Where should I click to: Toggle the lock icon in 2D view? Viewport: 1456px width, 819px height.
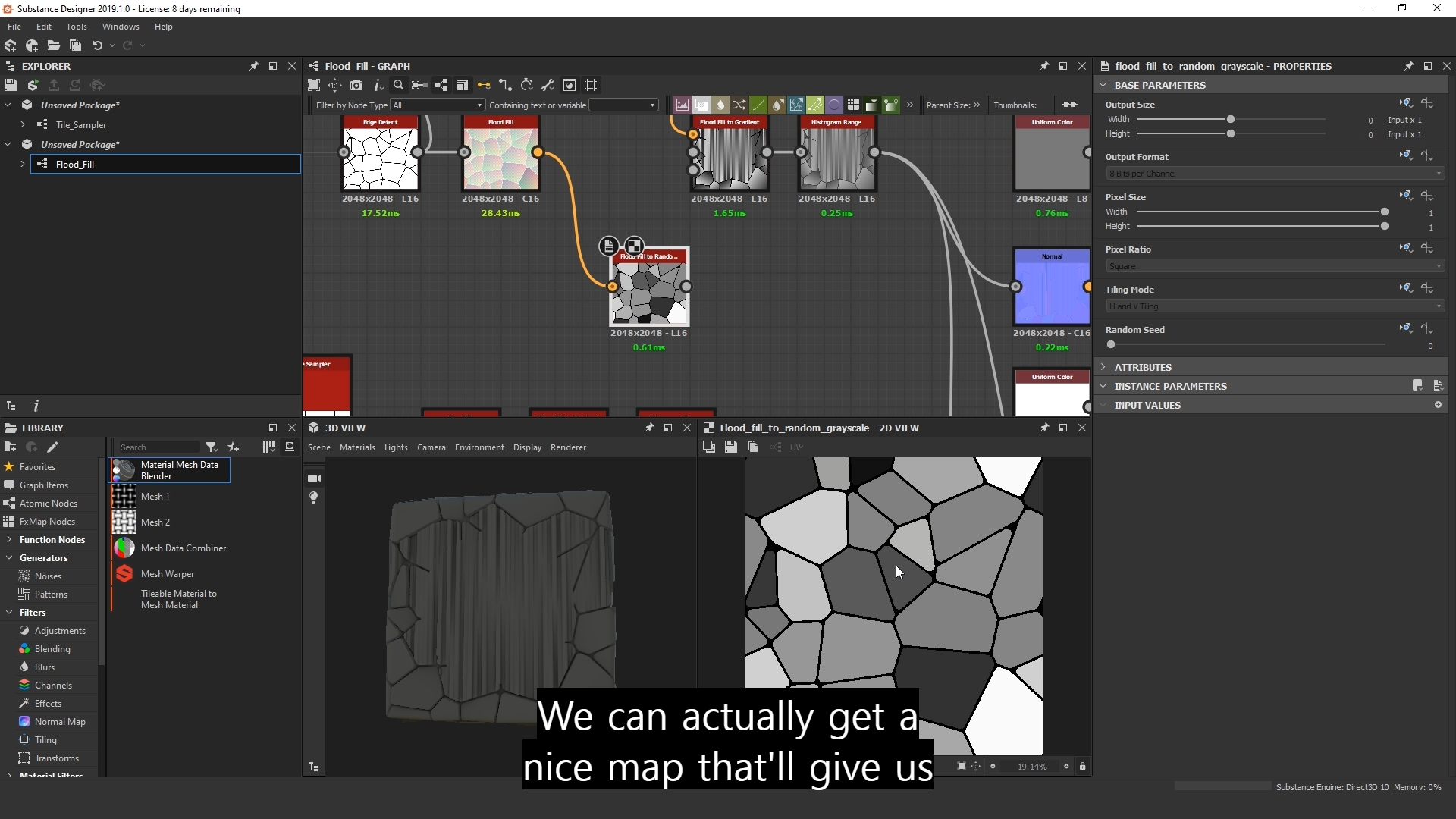tap(1082, 767)
